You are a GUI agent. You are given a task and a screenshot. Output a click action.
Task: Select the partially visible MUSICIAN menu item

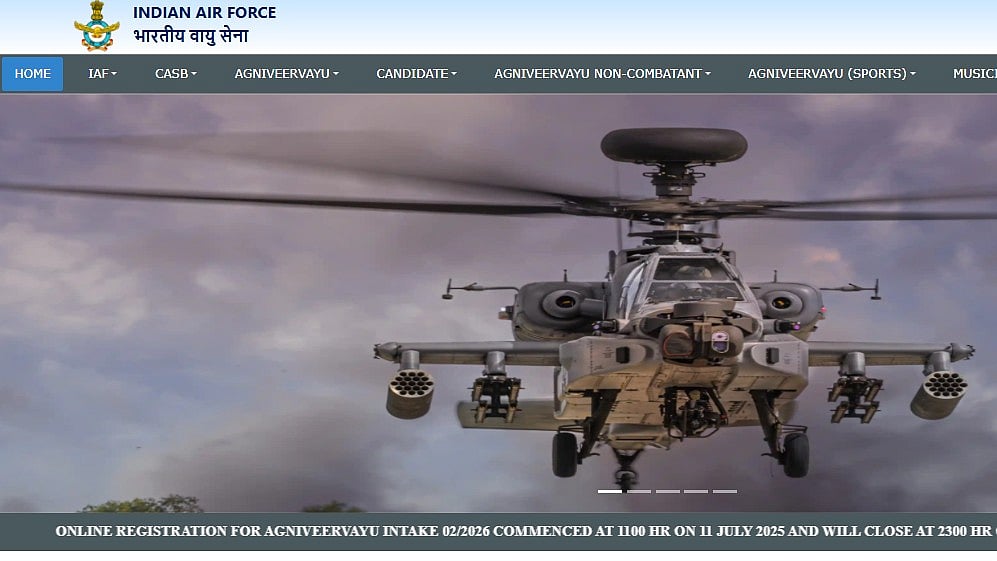(x=973, y=74)
